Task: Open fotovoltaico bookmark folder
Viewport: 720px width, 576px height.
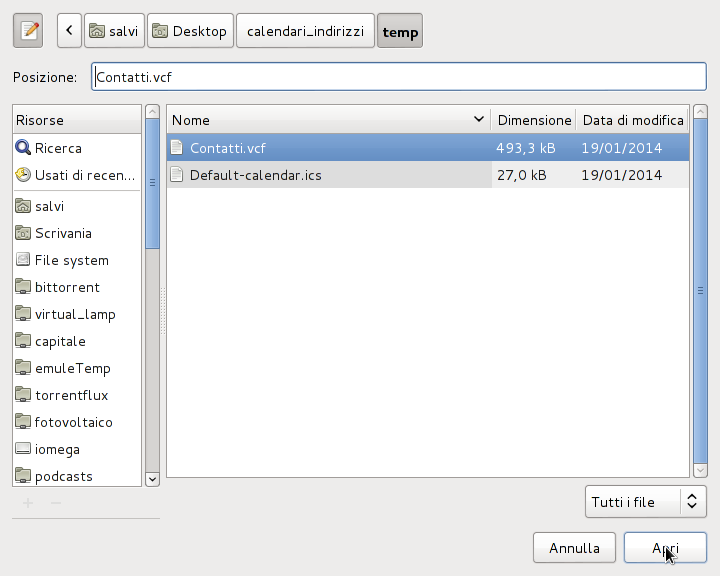Action: [77, 422]
